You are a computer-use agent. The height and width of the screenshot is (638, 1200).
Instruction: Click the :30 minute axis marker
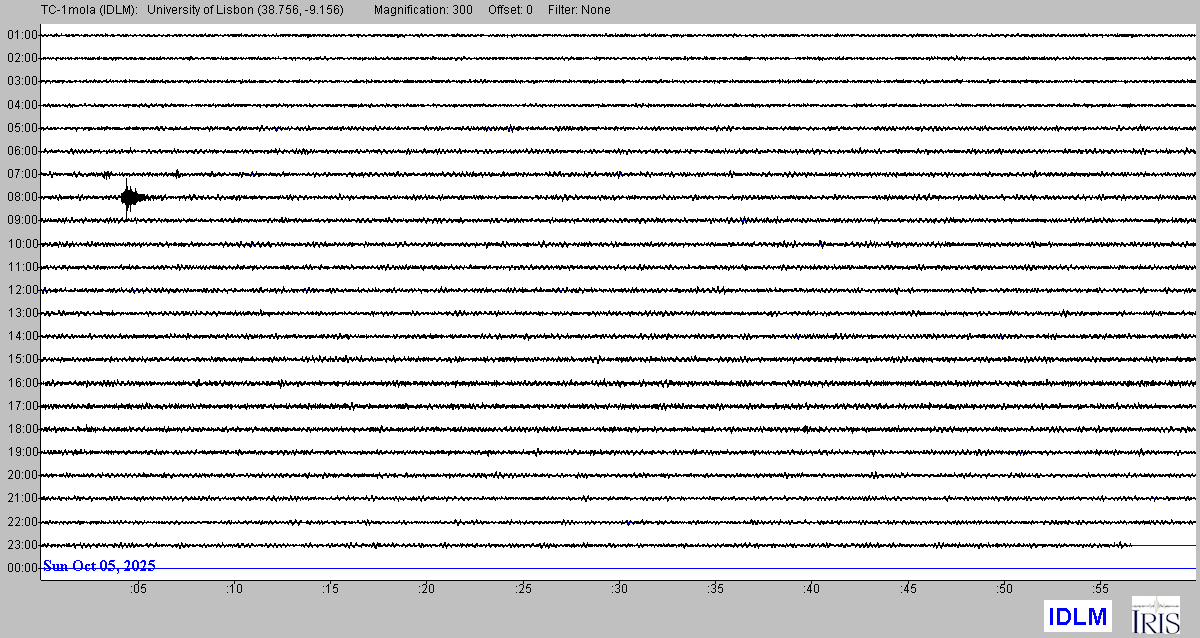pyautogui.click(x=620, y=589)
